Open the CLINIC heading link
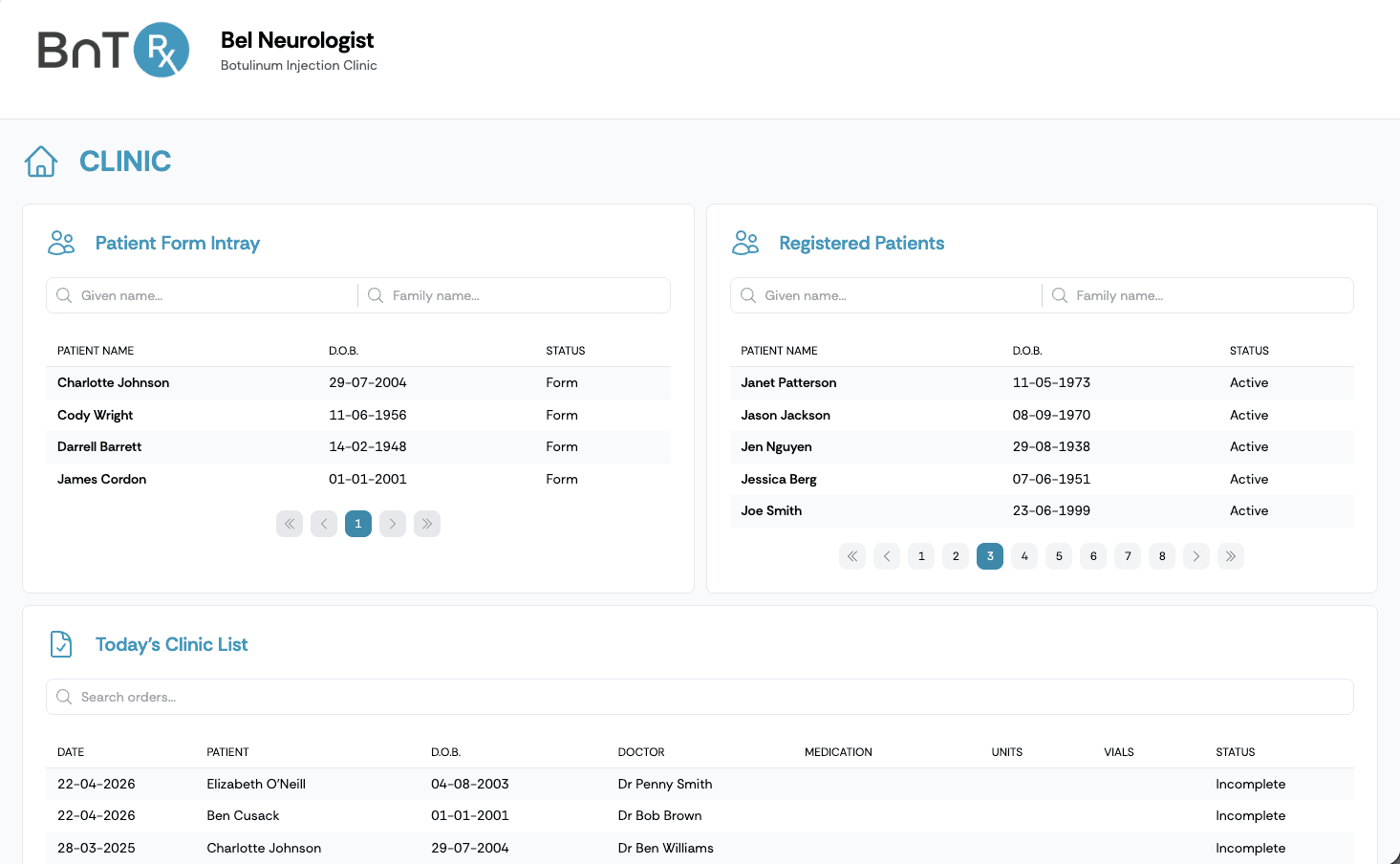 click(125, 162)
